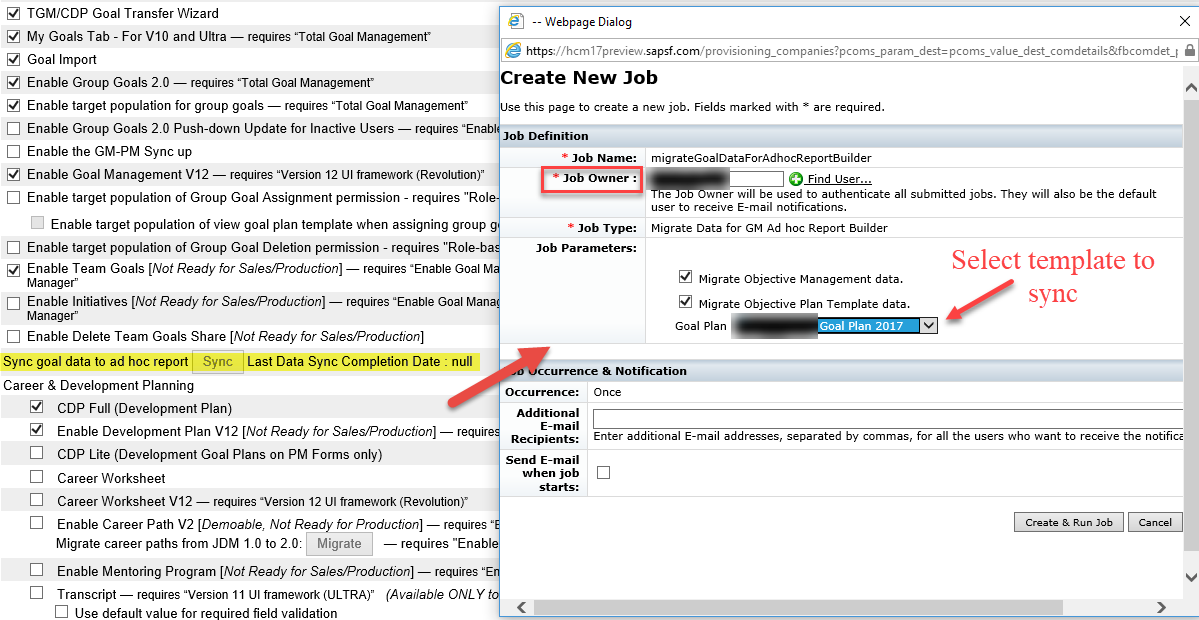Uncheck TGM/CDP Goal Transfer Wizard
Image resolution: width=1199 pixels, height=620 pixels.
point(13,13)
